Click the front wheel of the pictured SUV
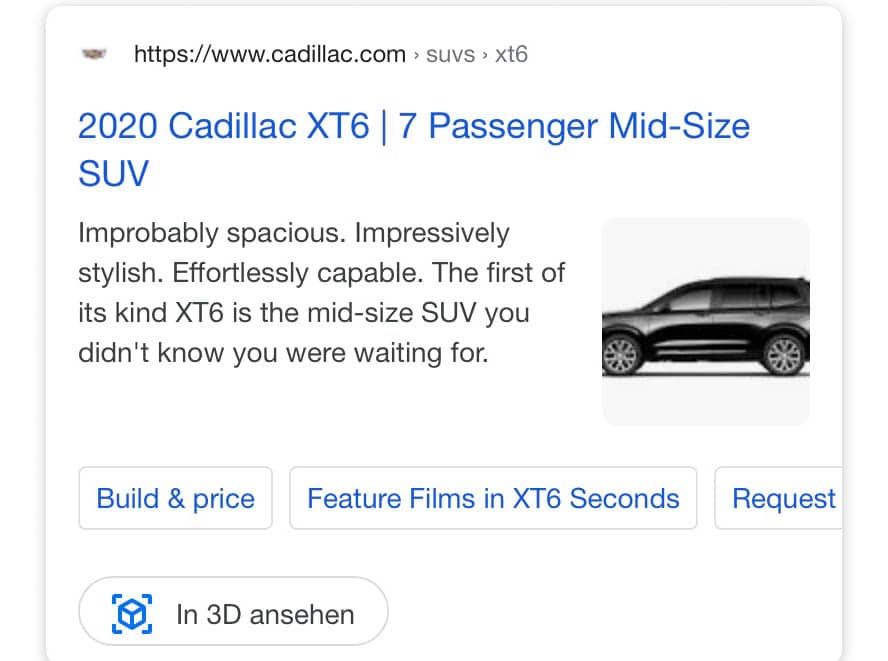Screen dimensions: 888x661 [621, 355]
